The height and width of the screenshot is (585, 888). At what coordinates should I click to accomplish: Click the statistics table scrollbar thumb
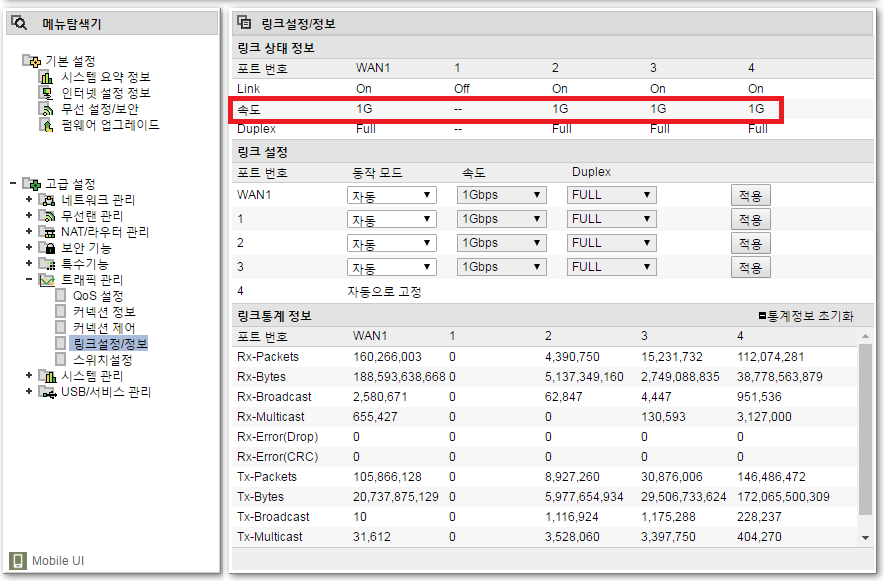click(865, 429)
